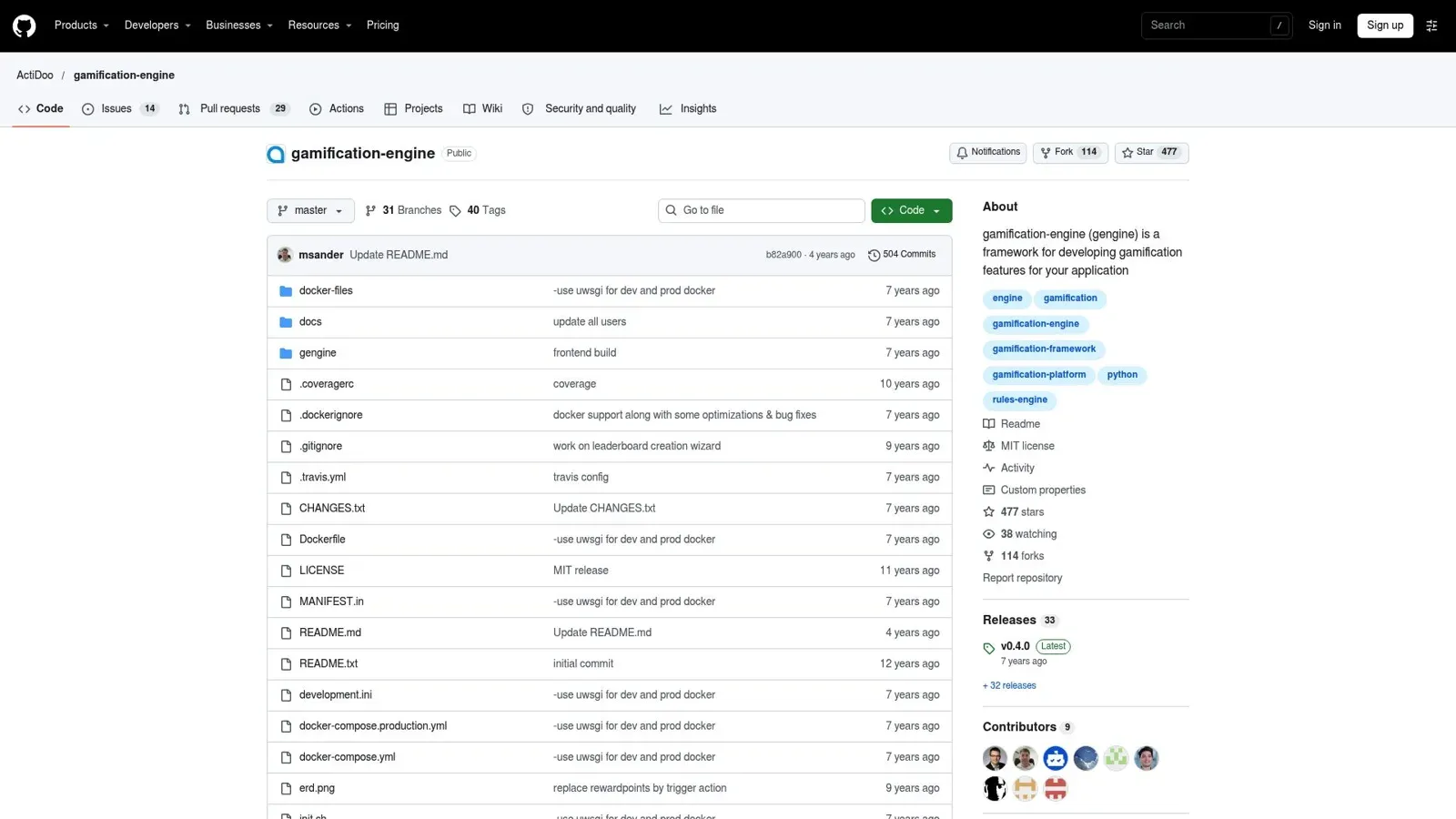Open the docker-files folder

pyautogui.click(x=326, y=290)
